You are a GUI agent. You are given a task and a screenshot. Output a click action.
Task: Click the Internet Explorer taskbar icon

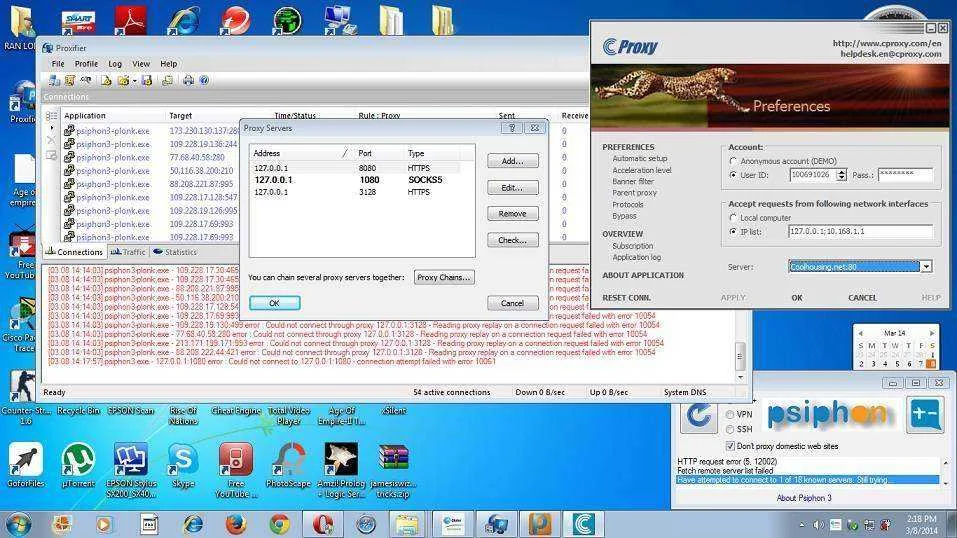pos(193,524)
